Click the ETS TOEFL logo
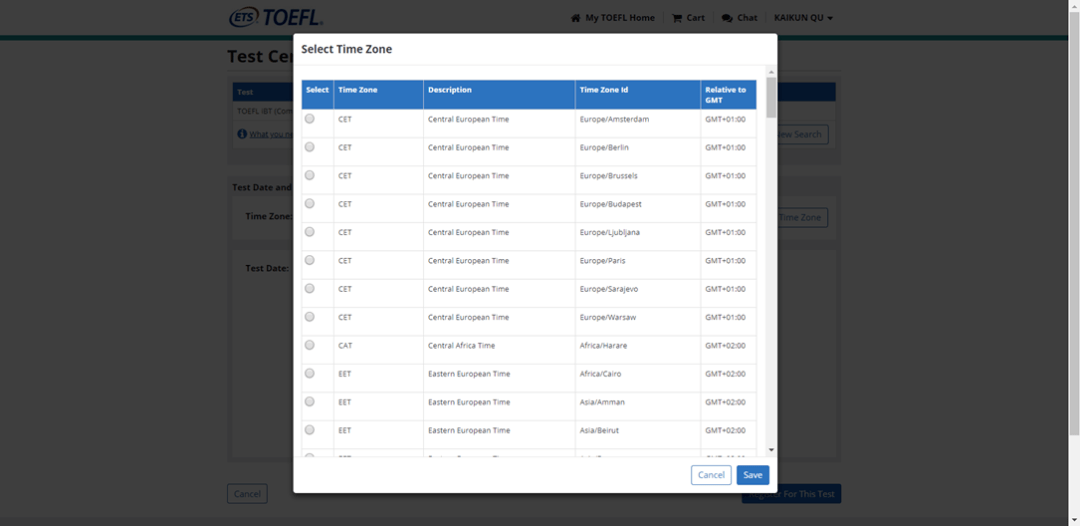This screenshot has width=1080, height=526. pyautogui.click(x=275, y=17)
